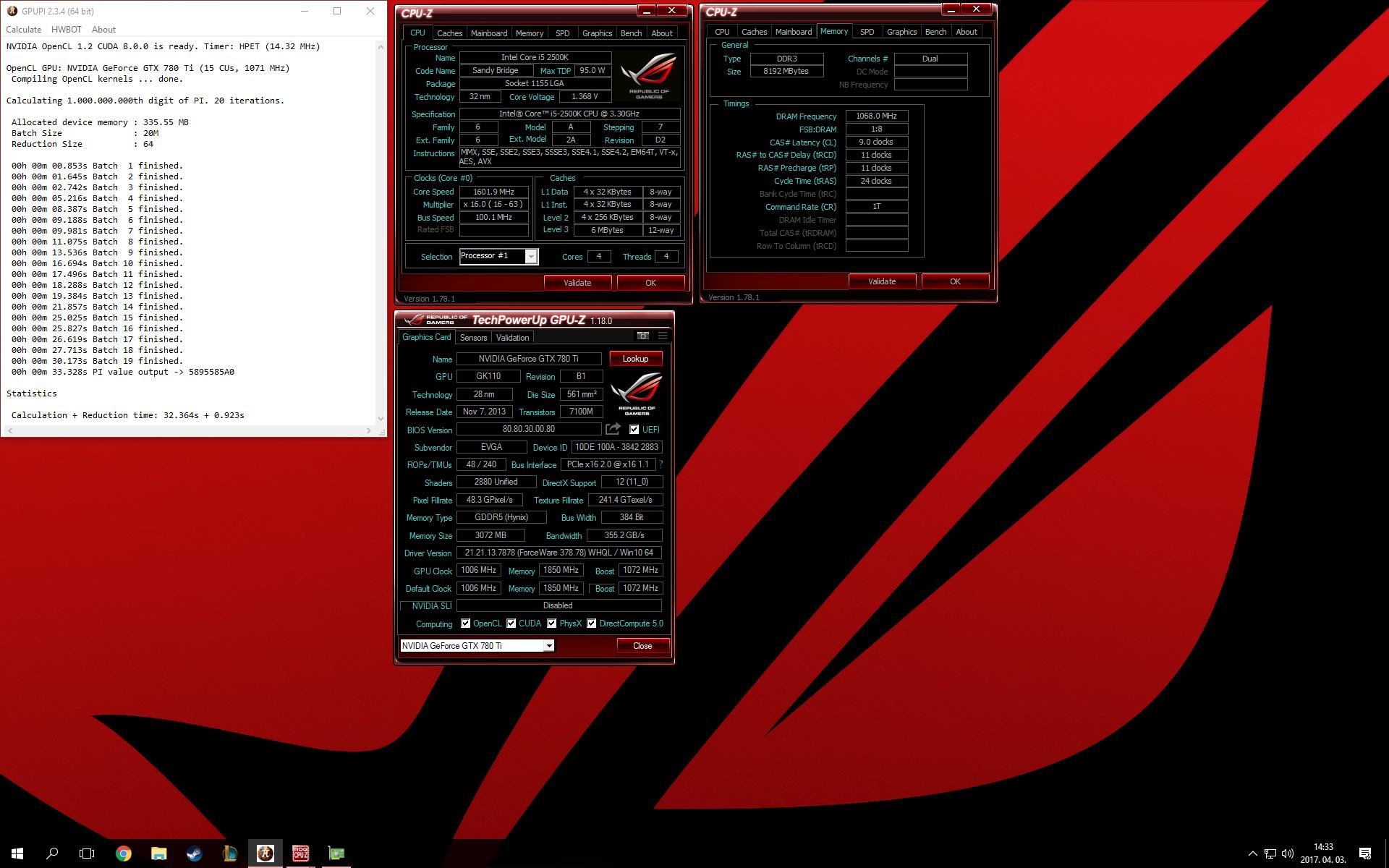Image resolution: width=1389 pixels, height=868 pixels.
Task: Click Validate in the right CPU-Z window
Action: 882,281
